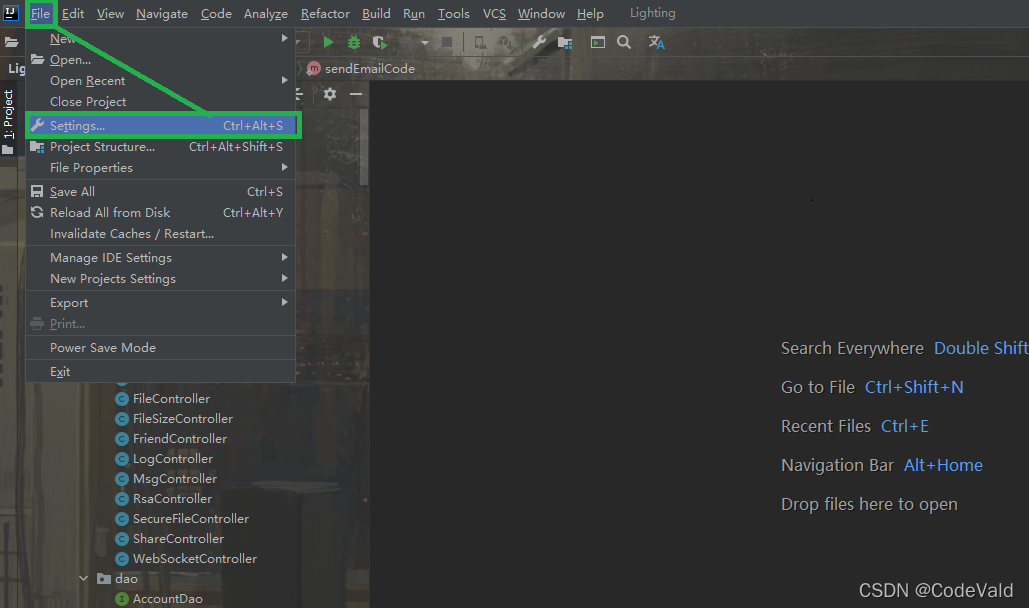Click the Double Shift shortcut link
1029x608 pixels.
981,348
